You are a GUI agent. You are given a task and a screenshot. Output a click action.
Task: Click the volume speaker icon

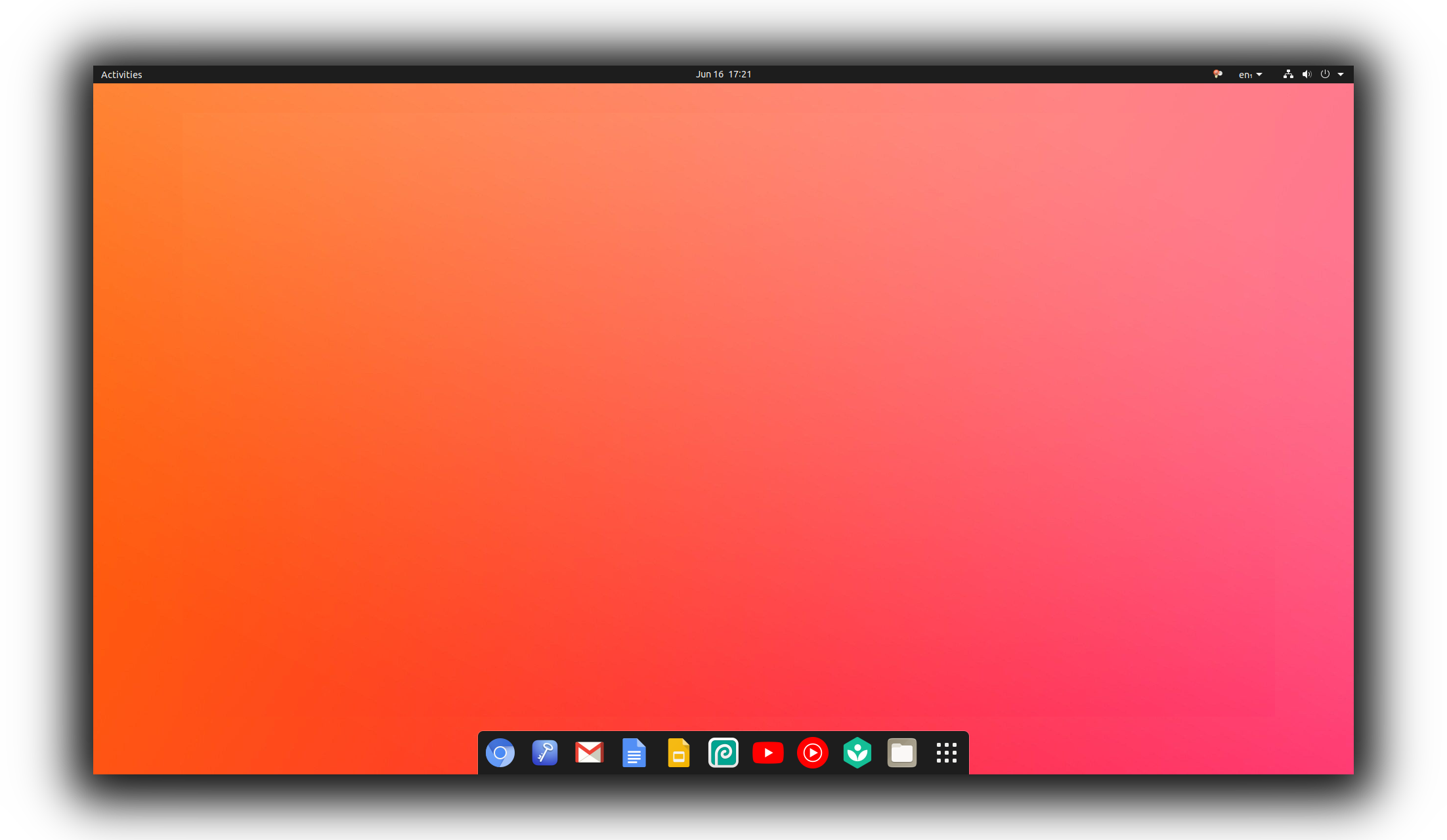1307,74
